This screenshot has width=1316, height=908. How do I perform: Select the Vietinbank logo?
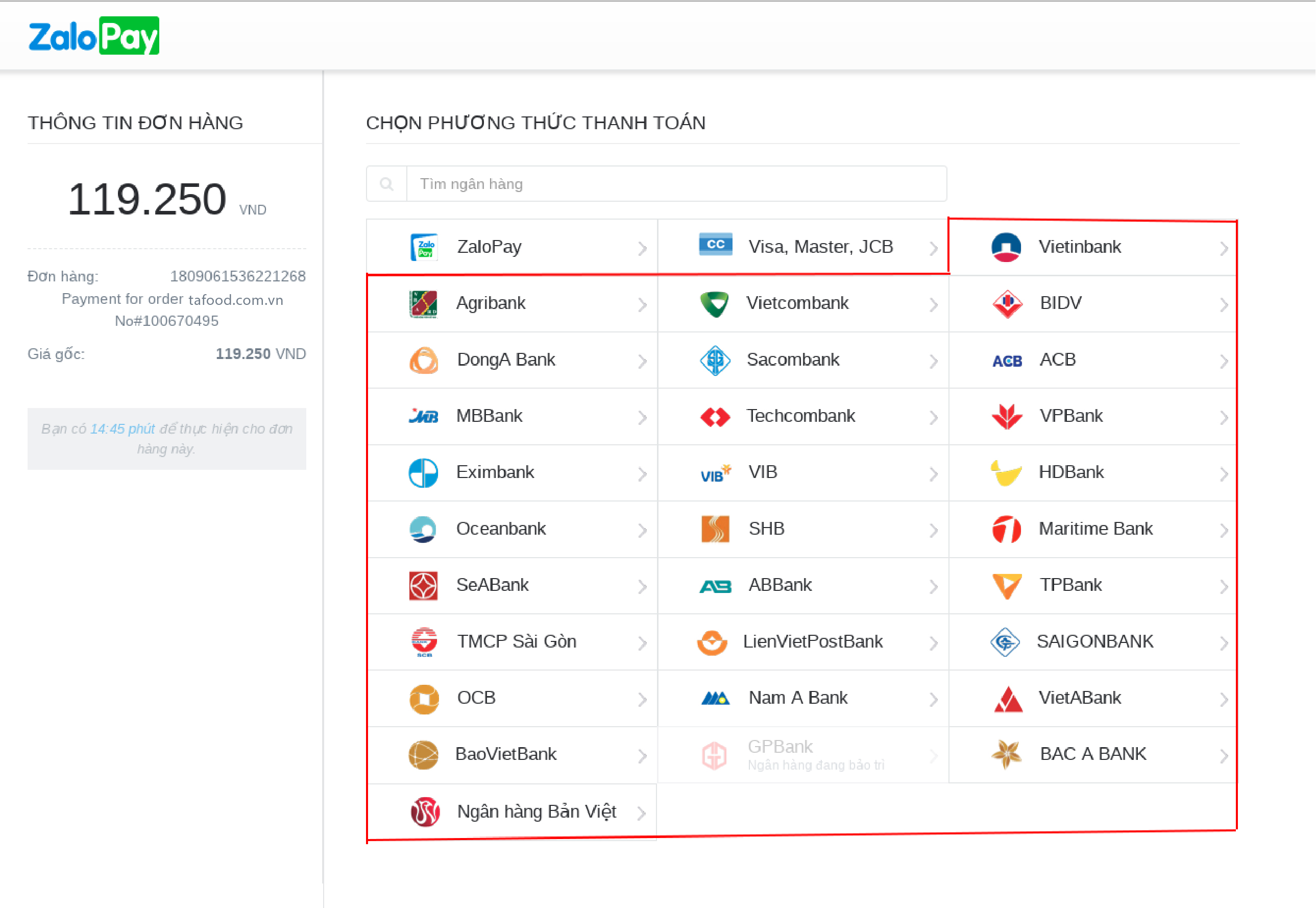(x=1006, y=247)
